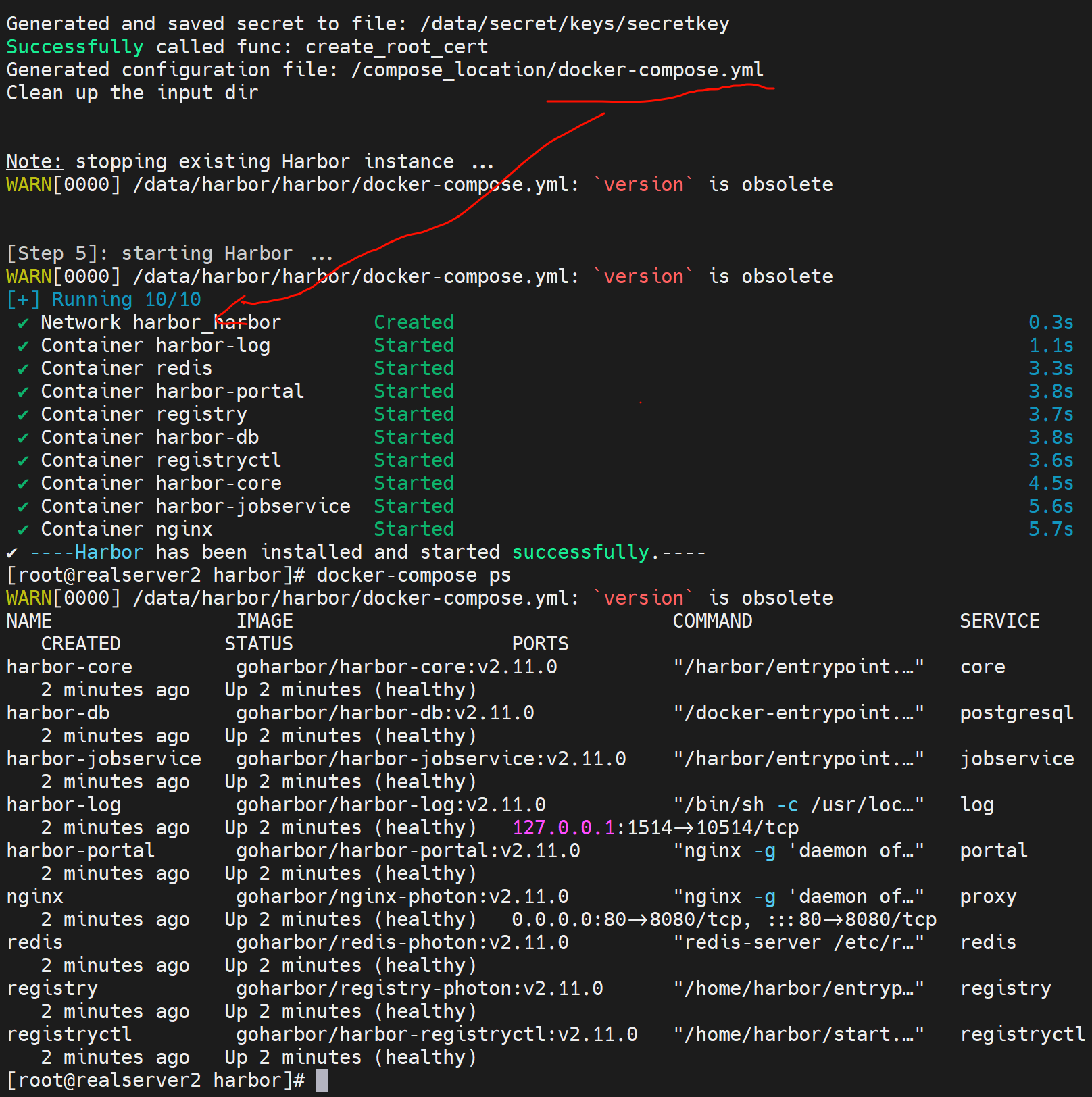The width and height of the screenshot is (1092, 1097).
Task: Click the goharbor/nginx-photon:v2.11.0 image name
Action: [x=402, y=897]
